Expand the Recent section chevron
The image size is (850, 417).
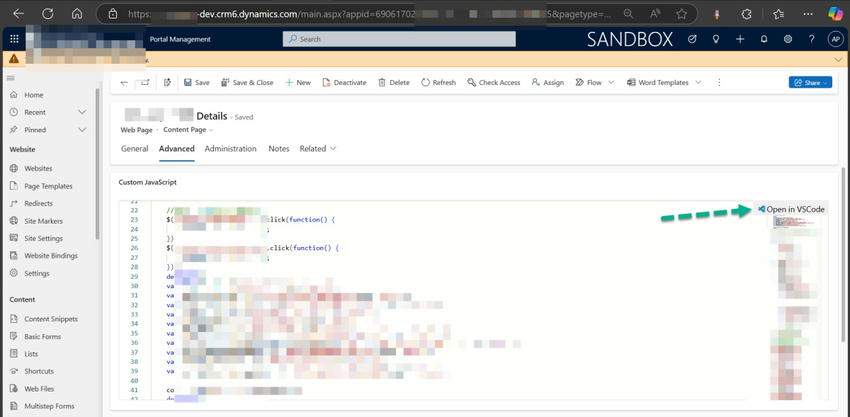(x=82, y=112)
